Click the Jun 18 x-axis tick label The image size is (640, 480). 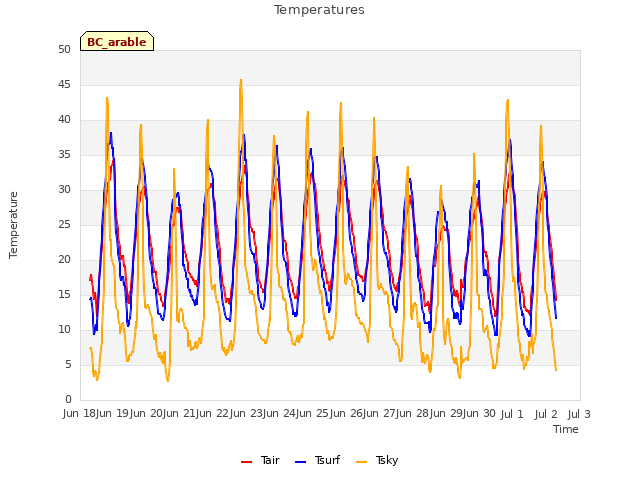point(80,414)
